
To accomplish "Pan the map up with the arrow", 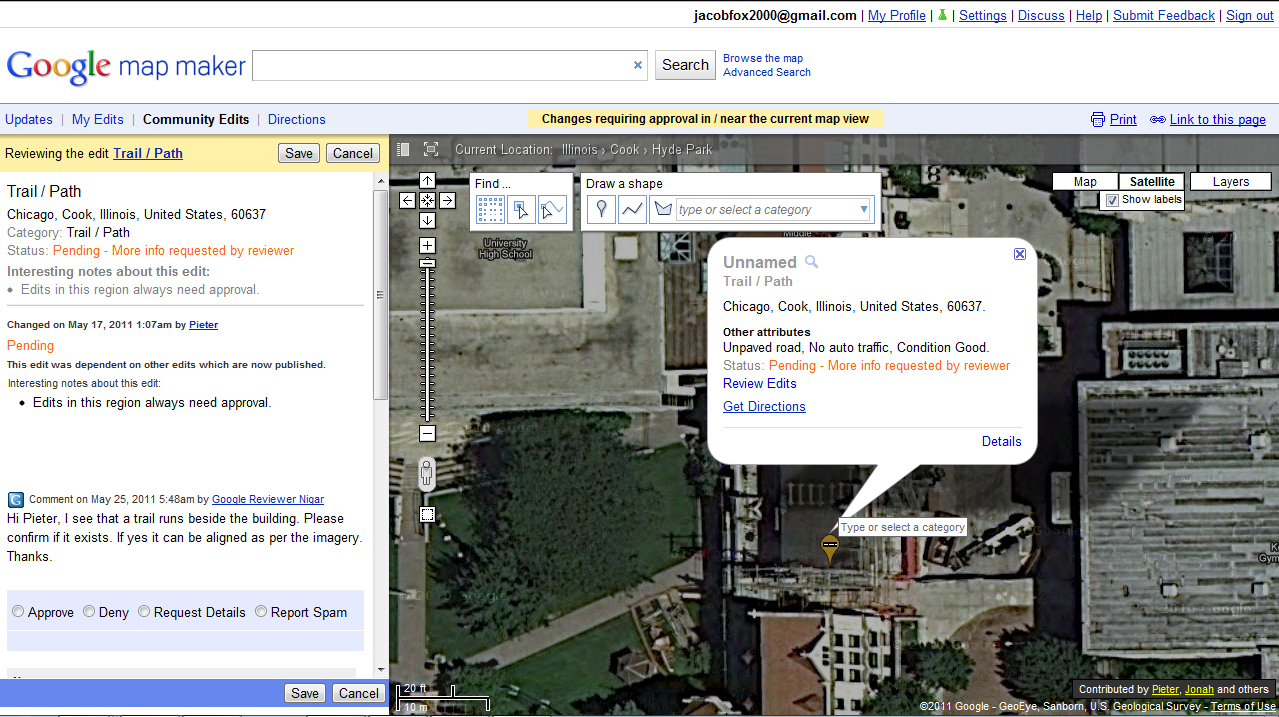I will [x=427, y=181].
